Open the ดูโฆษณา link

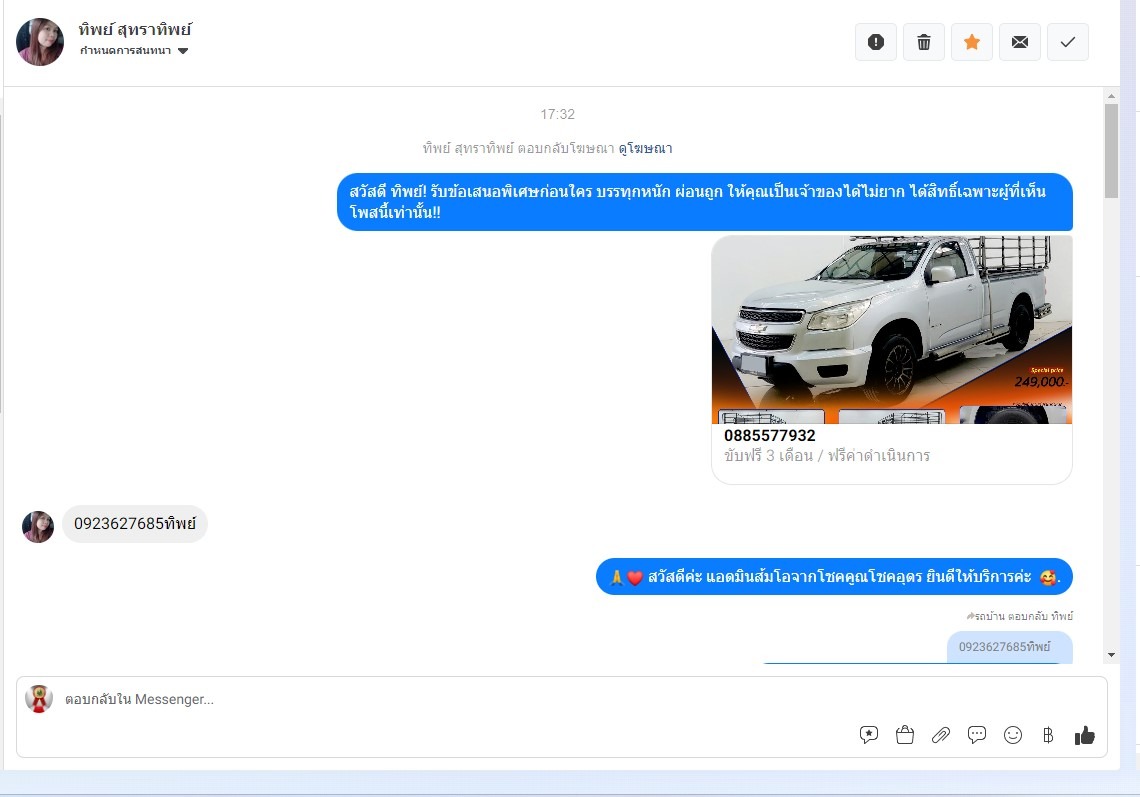(645, 148)
